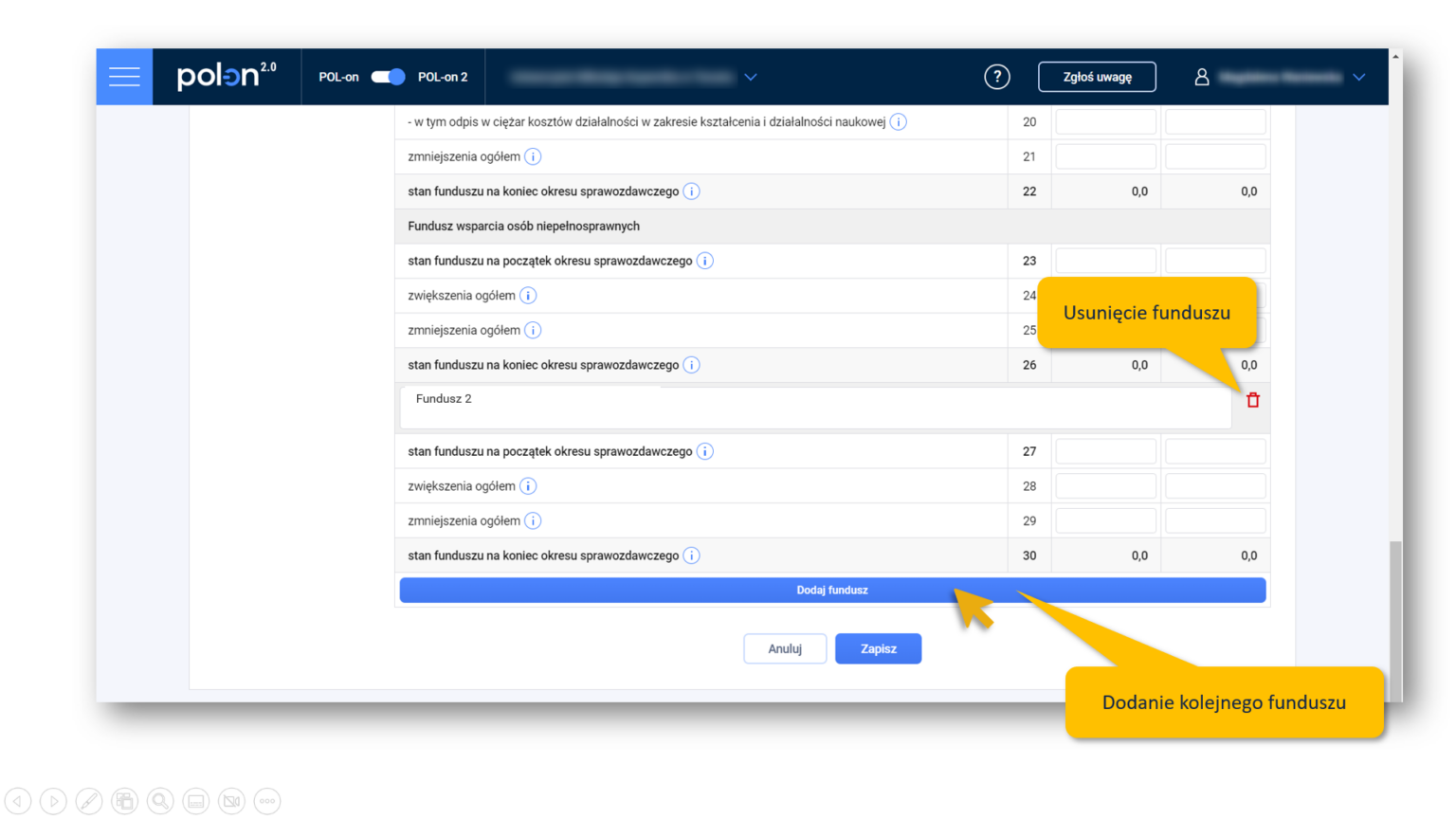The height and width of the screenshot is (819, 1456).
Task: Focus first-column input in row 23
Action: point(1106,261)
